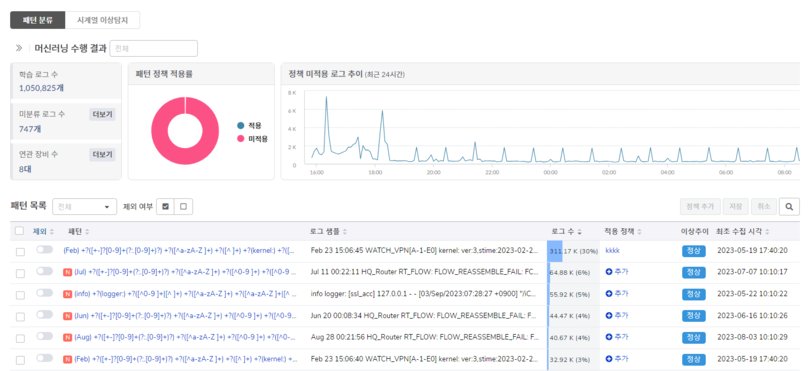The width and height of the screenshot is (810, 371).
Task: Toggle 제외 switch for Aug row
Action: point(44,337)
